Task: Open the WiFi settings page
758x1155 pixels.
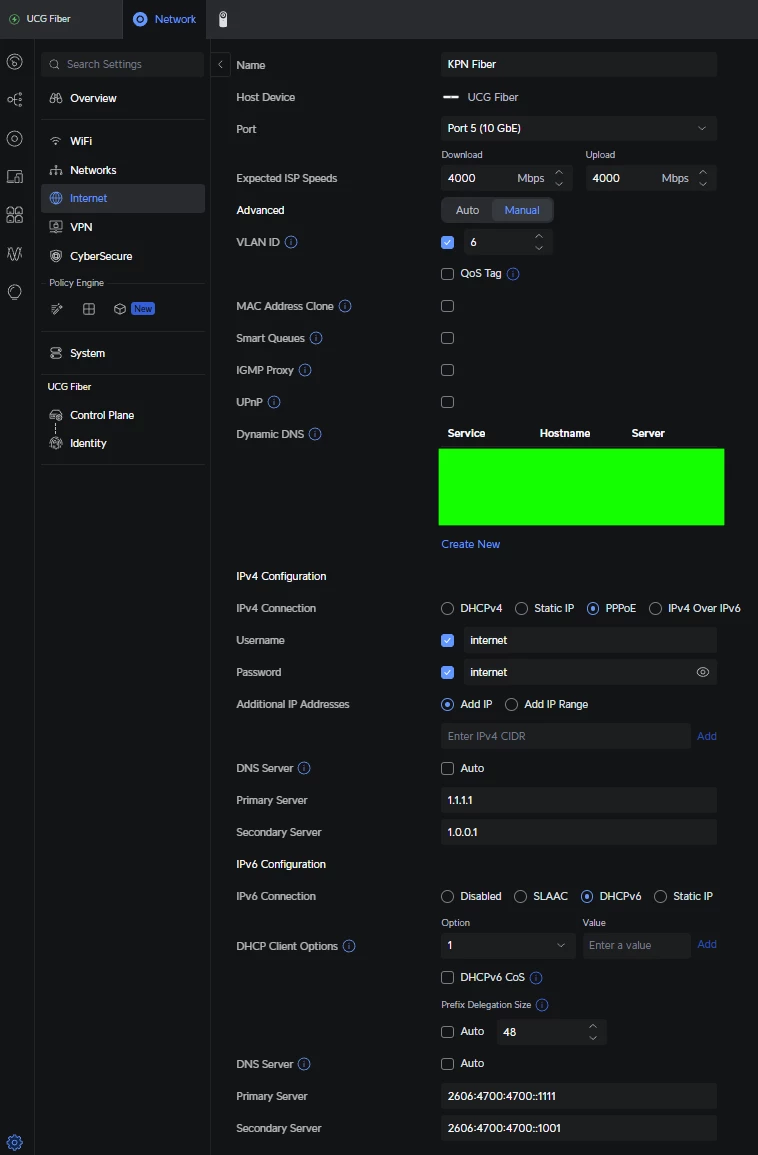Action: tap(81, 141)
